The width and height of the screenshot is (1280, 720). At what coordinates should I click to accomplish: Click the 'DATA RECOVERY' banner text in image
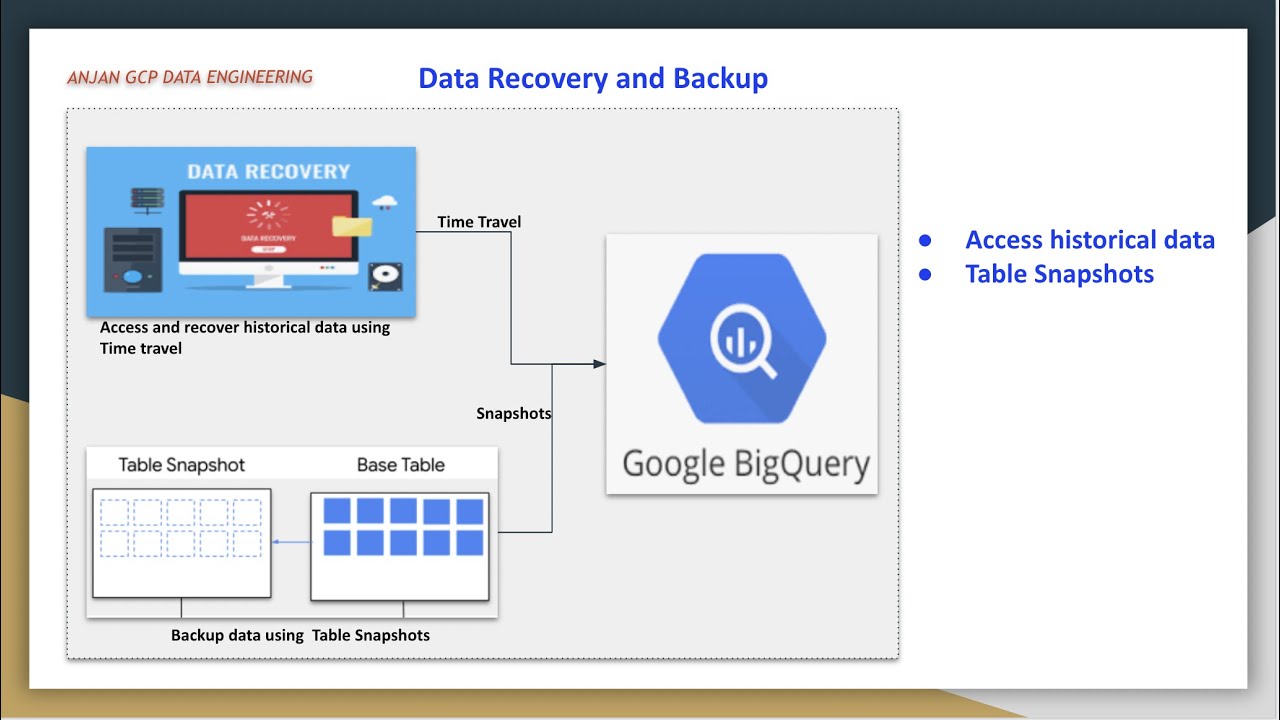pyautogui.click(x=269, y=171)
